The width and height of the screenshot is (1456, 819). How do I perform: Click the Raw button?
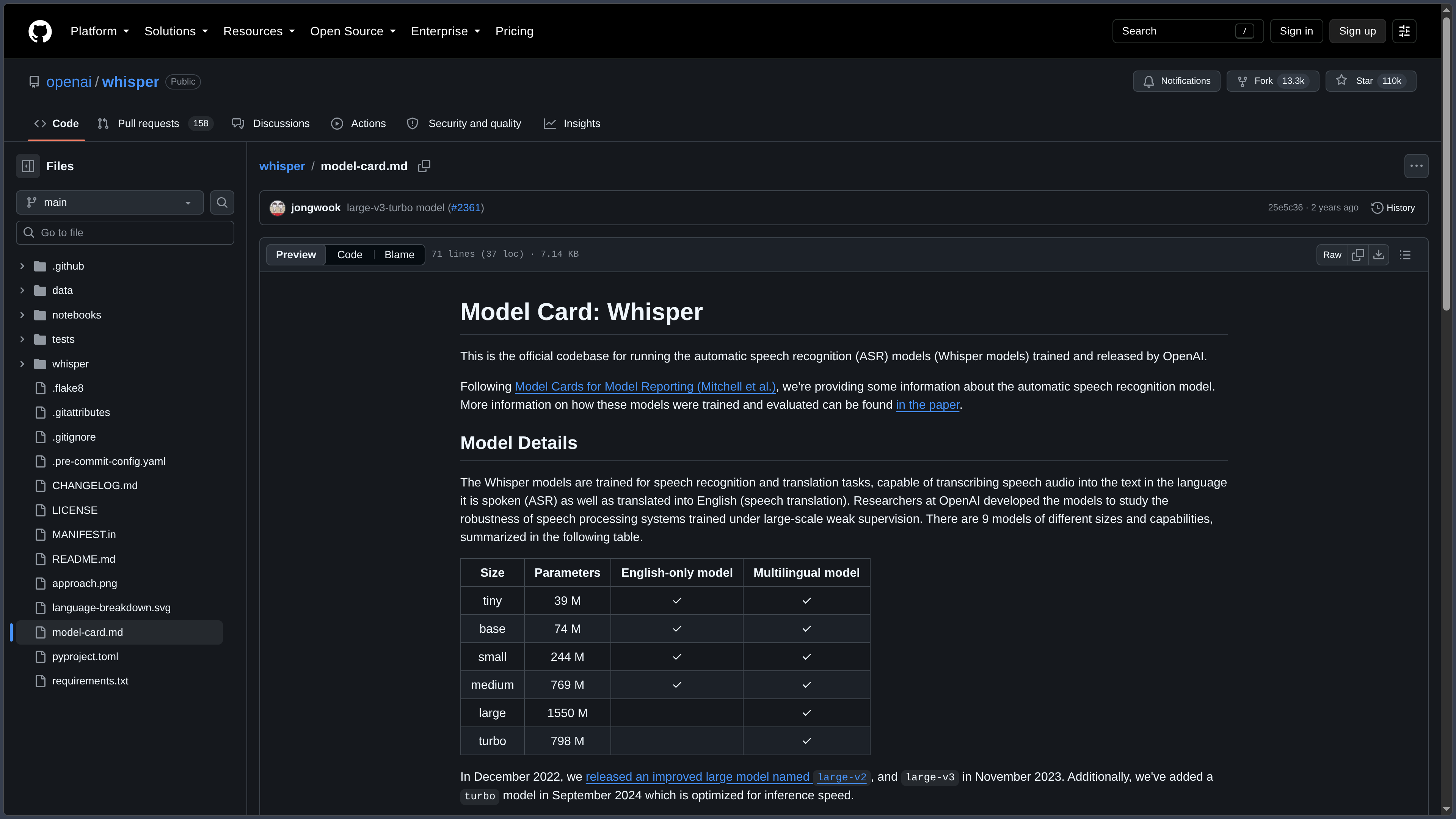[1332, 255]
